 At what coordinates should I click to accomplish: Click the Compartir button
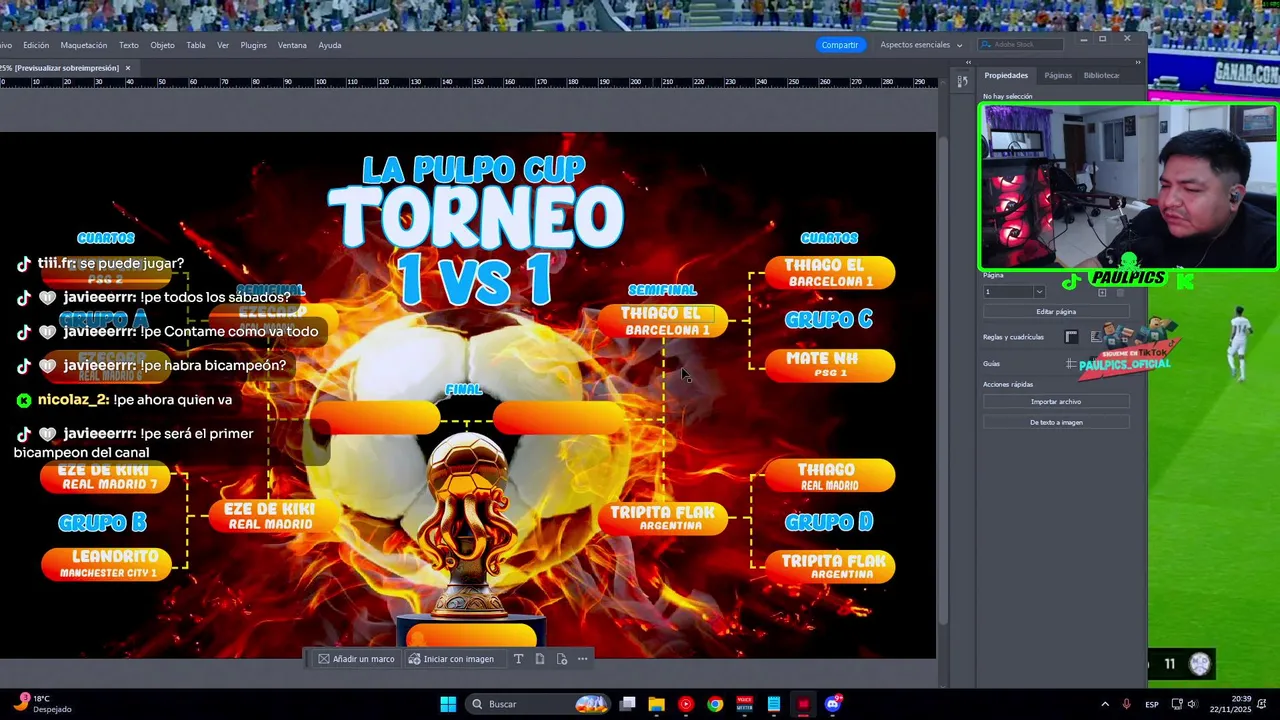coord(839,45)
